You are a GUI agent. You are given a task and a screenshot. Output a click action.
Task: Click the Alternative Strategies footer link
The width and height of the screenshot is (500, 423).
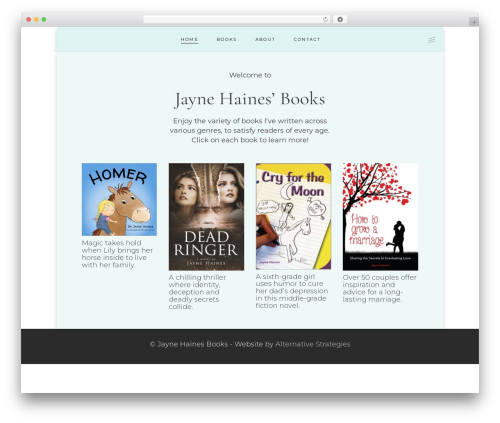[313, 344]
